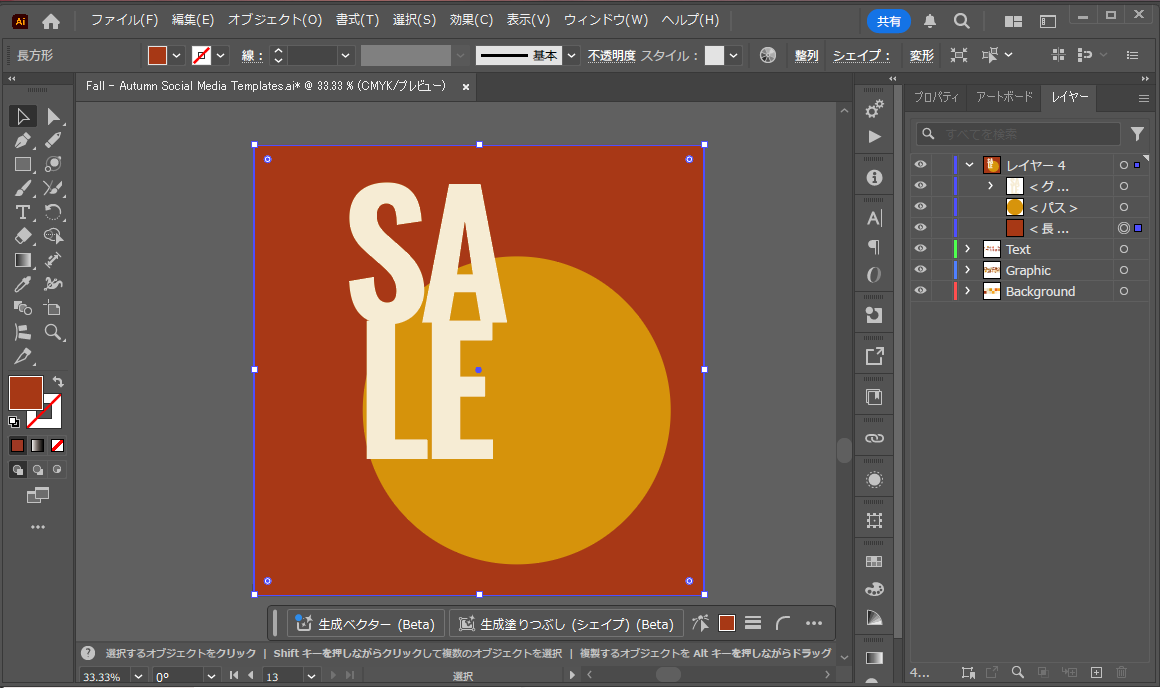Open the オブジェクト(O) menu

275,20
